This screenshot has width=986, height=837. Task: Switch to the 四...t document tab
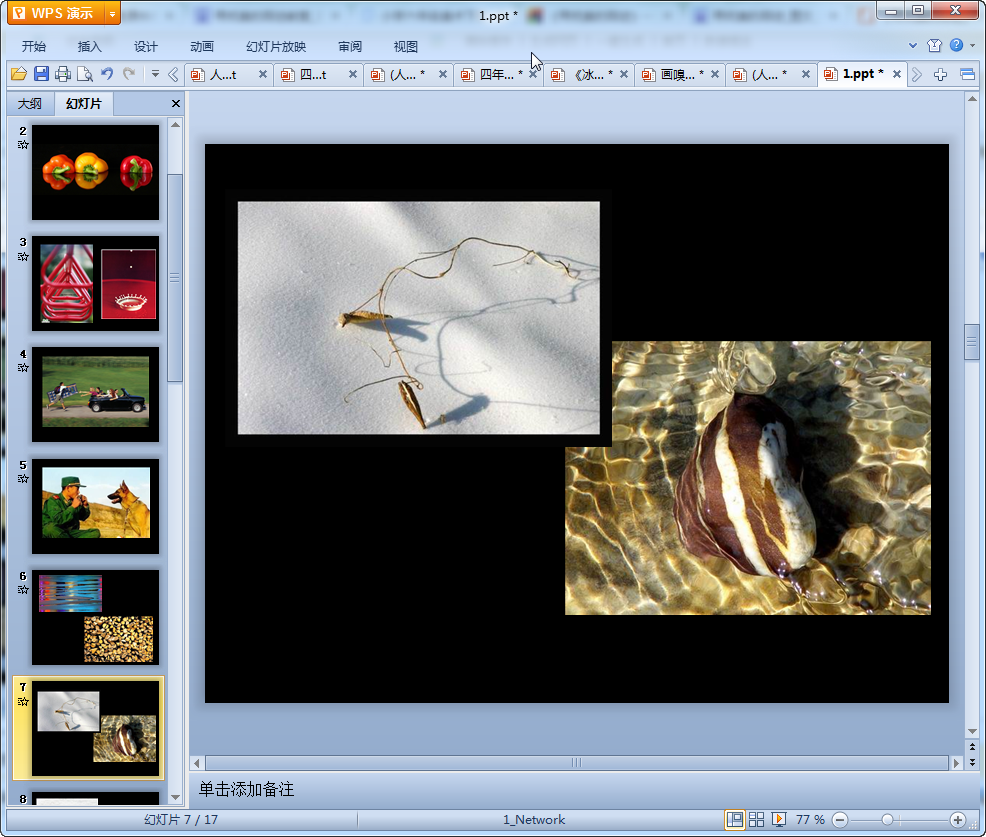pyautogui.click(x=313, y=75)
